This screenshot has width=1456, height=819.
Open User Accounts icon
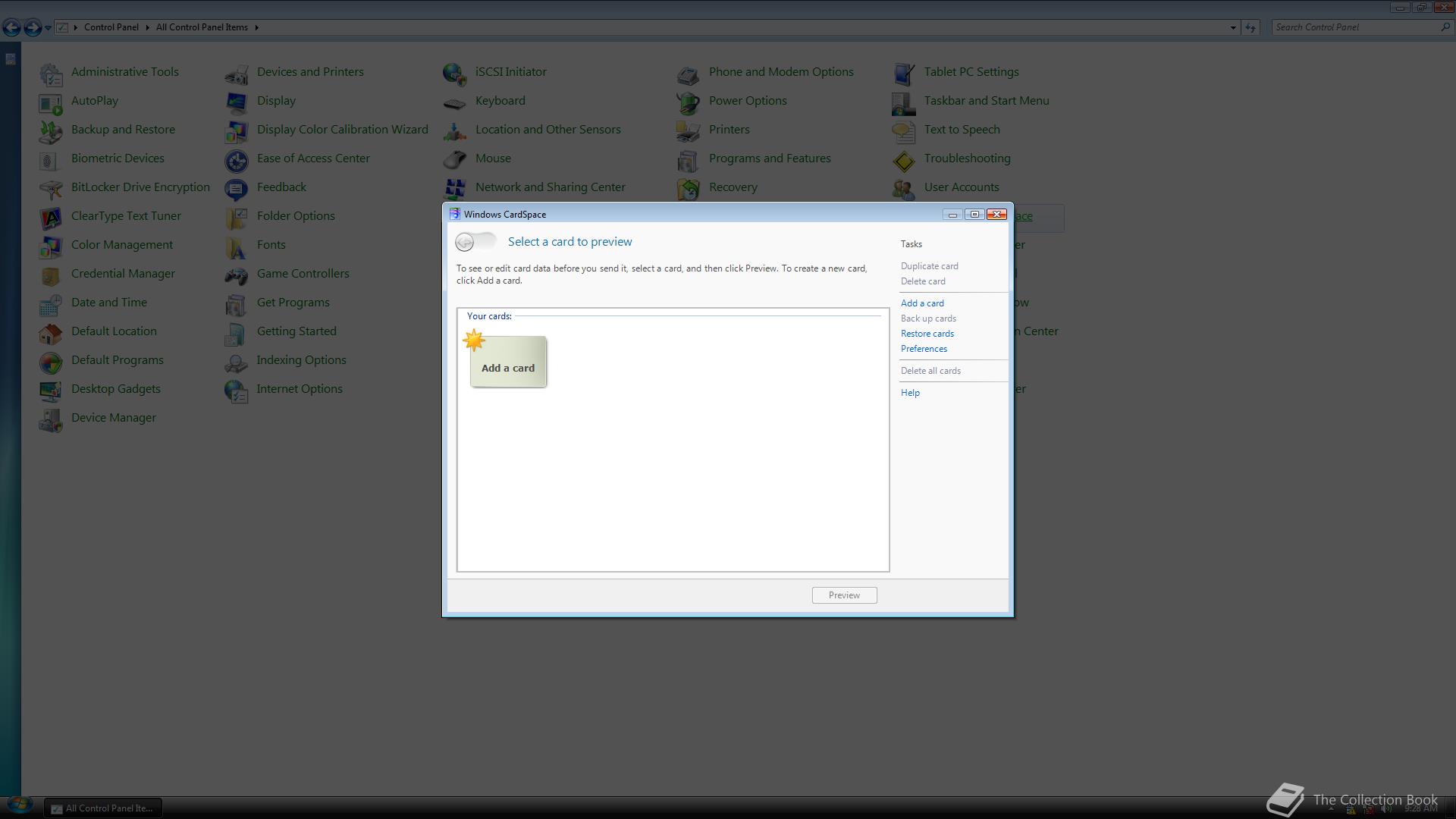(x=904, y=188)
